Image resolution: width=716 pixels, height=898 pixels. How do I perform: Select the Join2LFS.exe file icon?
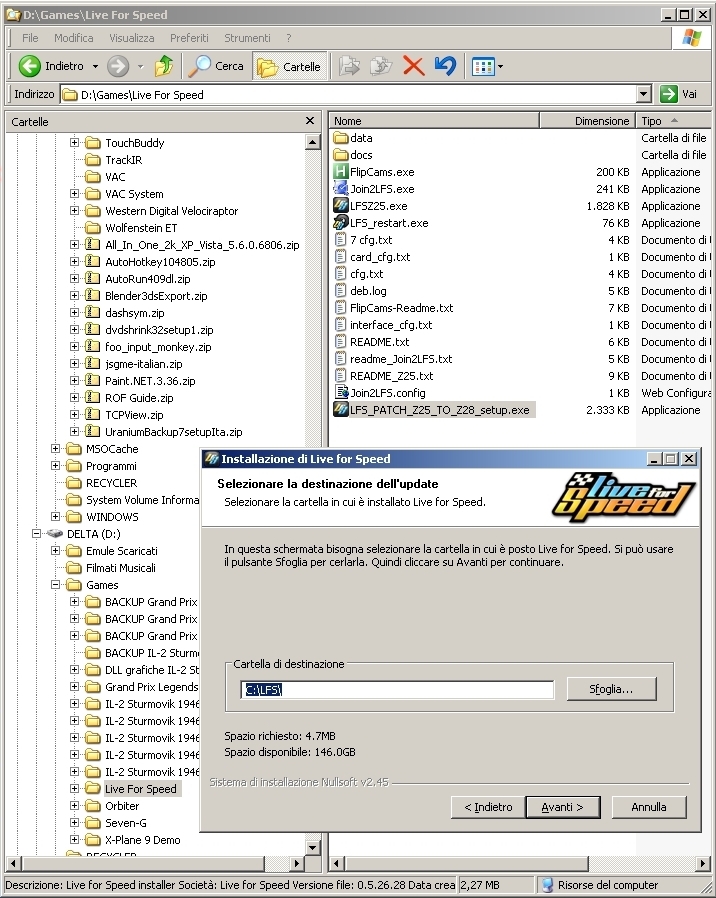click(341, 188)
